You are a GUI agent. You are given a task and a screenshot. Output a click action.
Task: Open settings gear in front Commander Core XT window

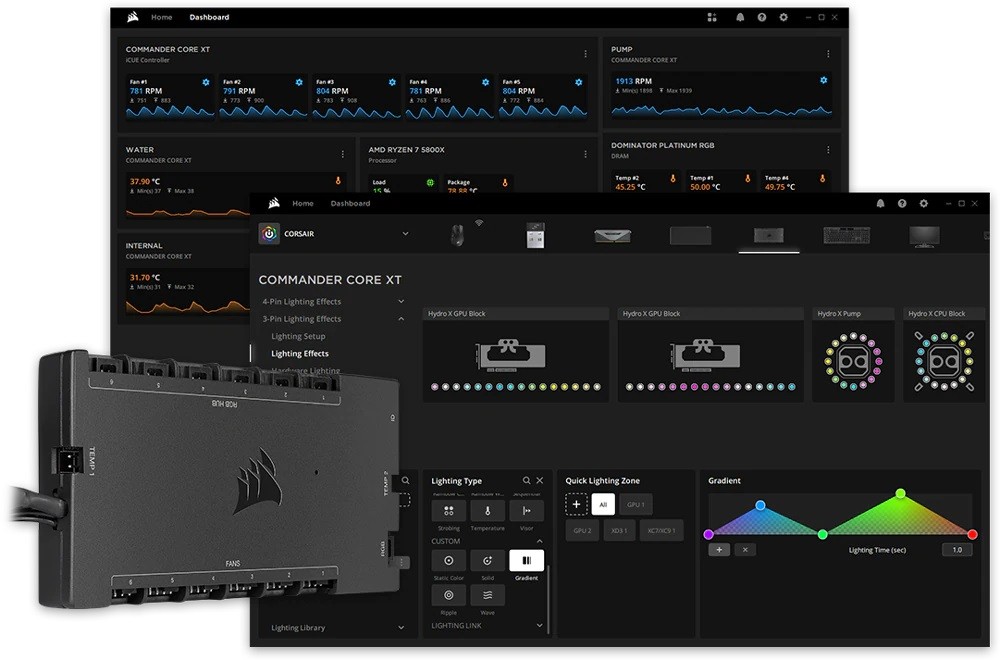pyautogui.click(x=923, y=203)
